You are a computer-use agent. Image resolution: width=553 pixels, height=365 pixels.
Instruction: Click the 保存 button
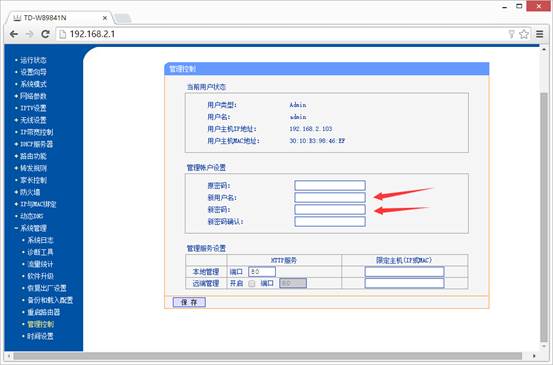tap(189, 302)
